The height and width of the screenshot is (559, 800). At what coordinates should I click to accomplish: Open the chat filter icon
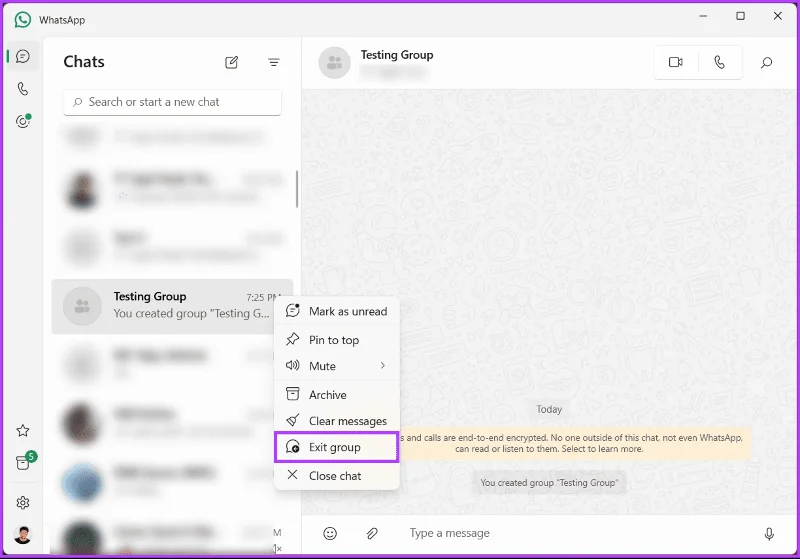(273, 62)
